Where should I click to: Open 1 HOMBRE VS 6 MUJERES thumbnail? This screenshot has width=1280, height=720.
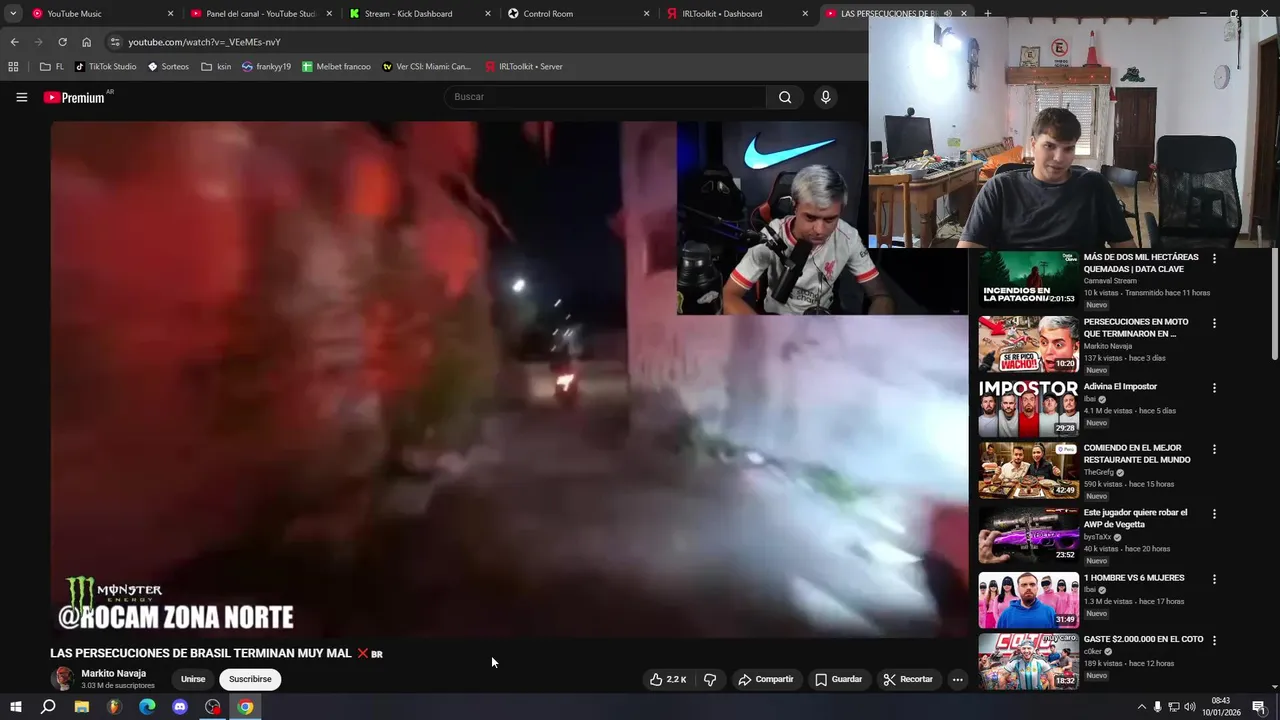pyautogui.click(x=1028, y=599)
